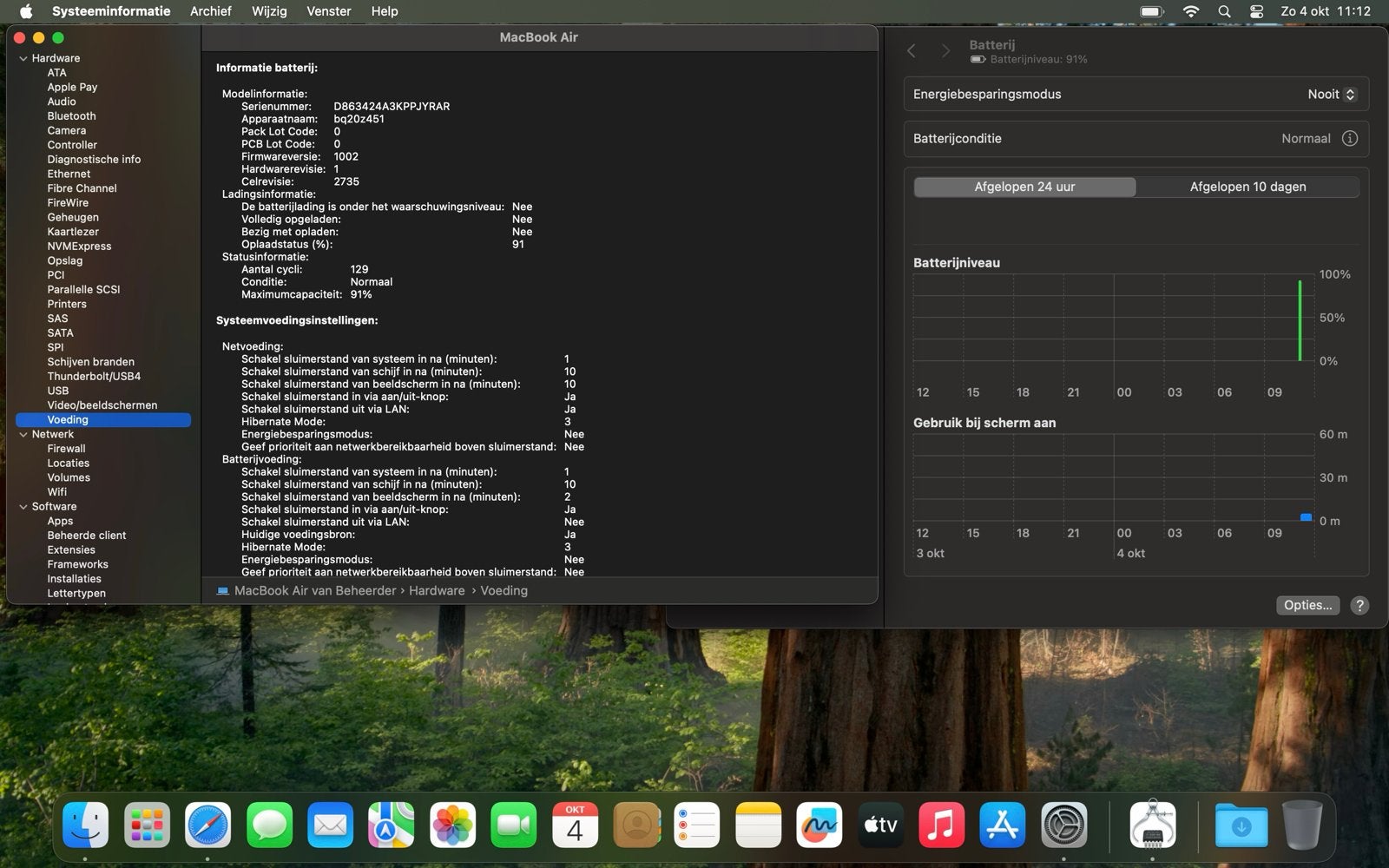This screenshot has width=1389, height=868.
Task: Switch to Afgelopen 10 dagen tab
Action: pos(1247,187)
